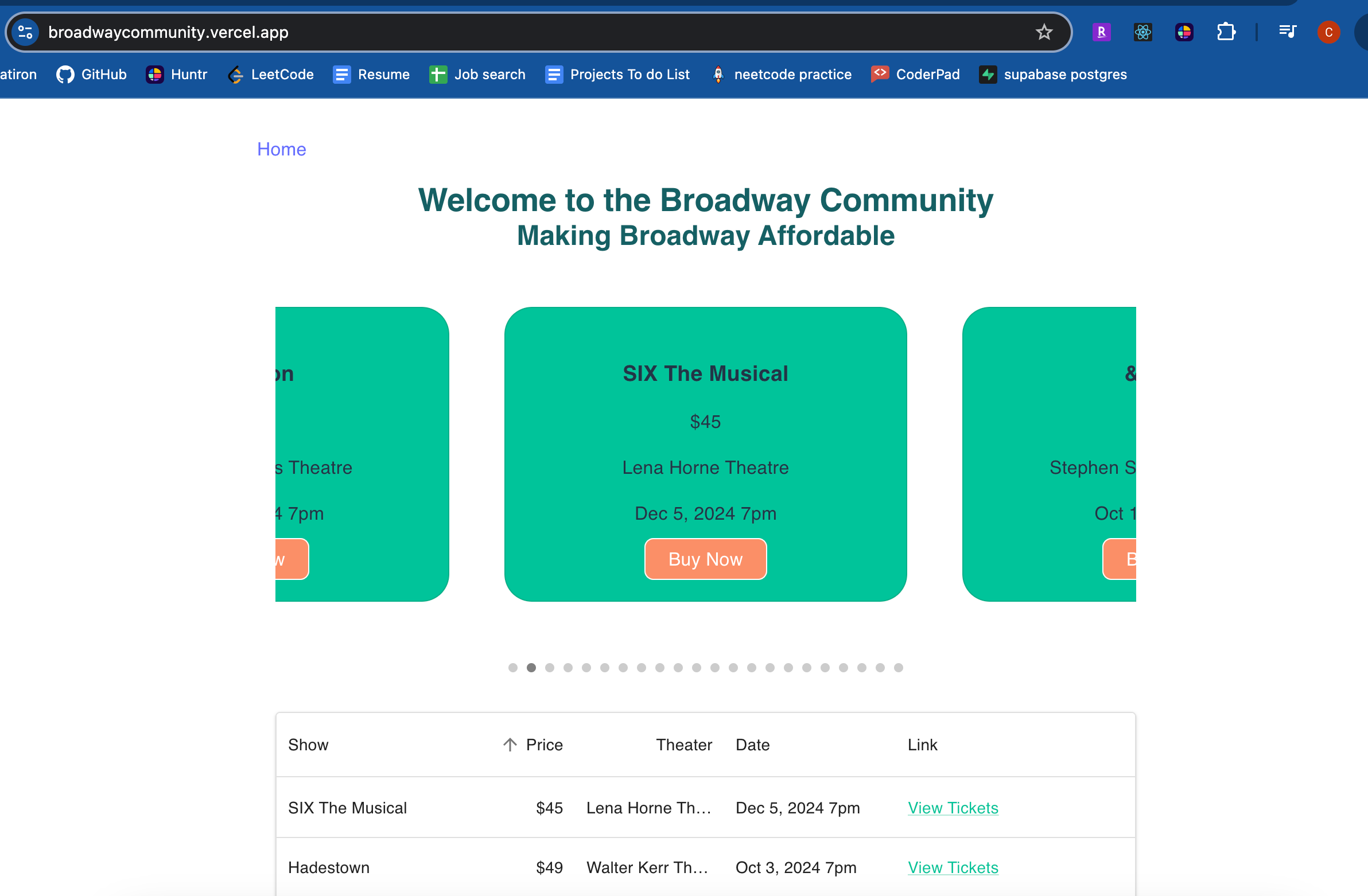Click the Show column header
Screen dimensions: 1368x896
pos(308,745)
